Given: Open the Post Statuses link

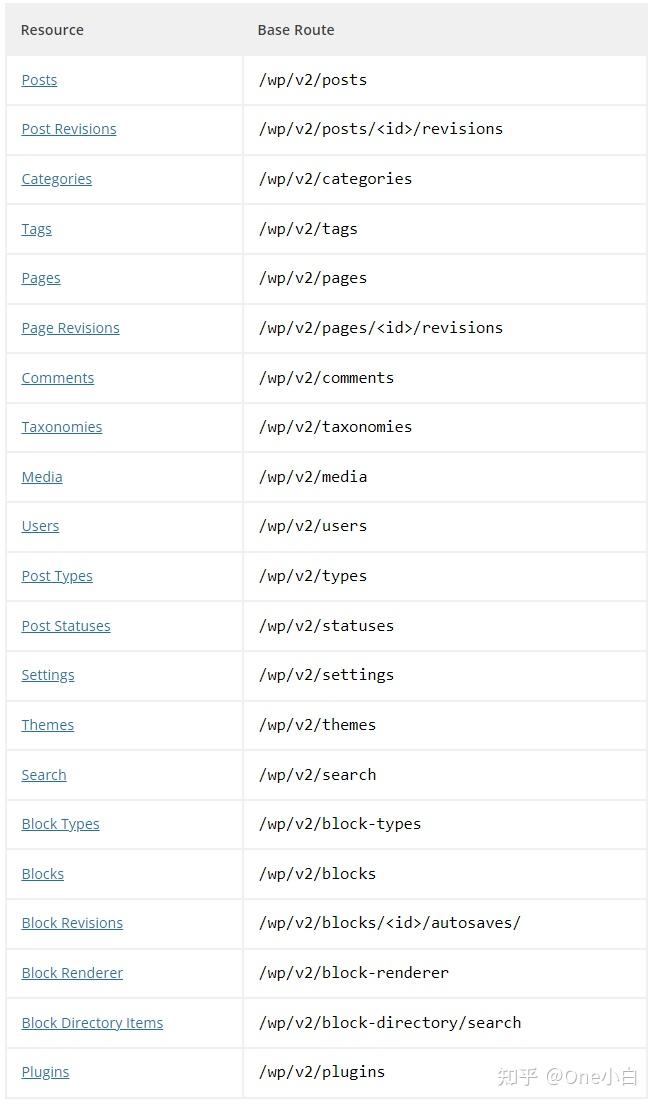Looking at the screenshot, I should 66,626.
